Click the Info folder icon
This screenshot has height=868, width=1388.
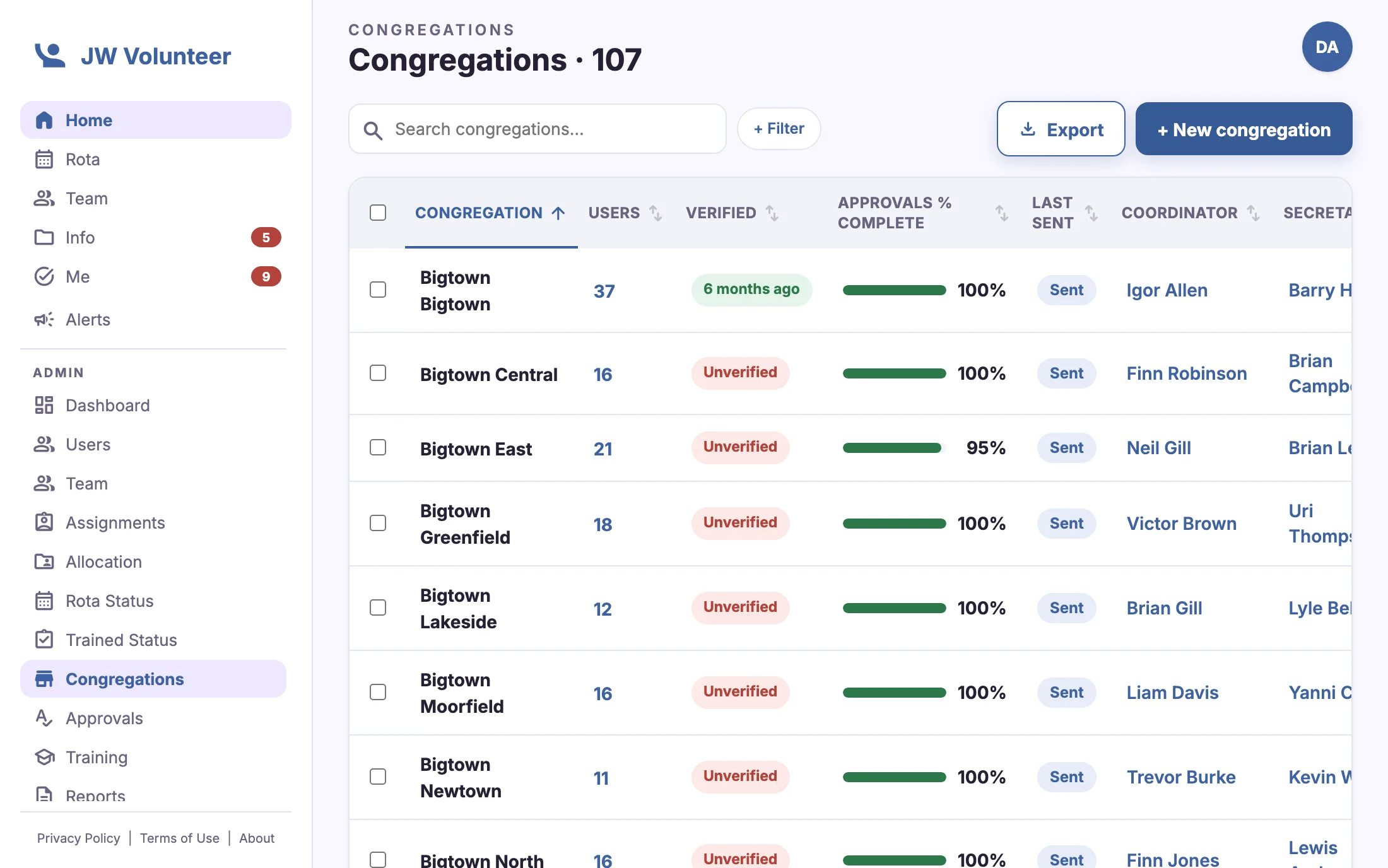(44, 237)
